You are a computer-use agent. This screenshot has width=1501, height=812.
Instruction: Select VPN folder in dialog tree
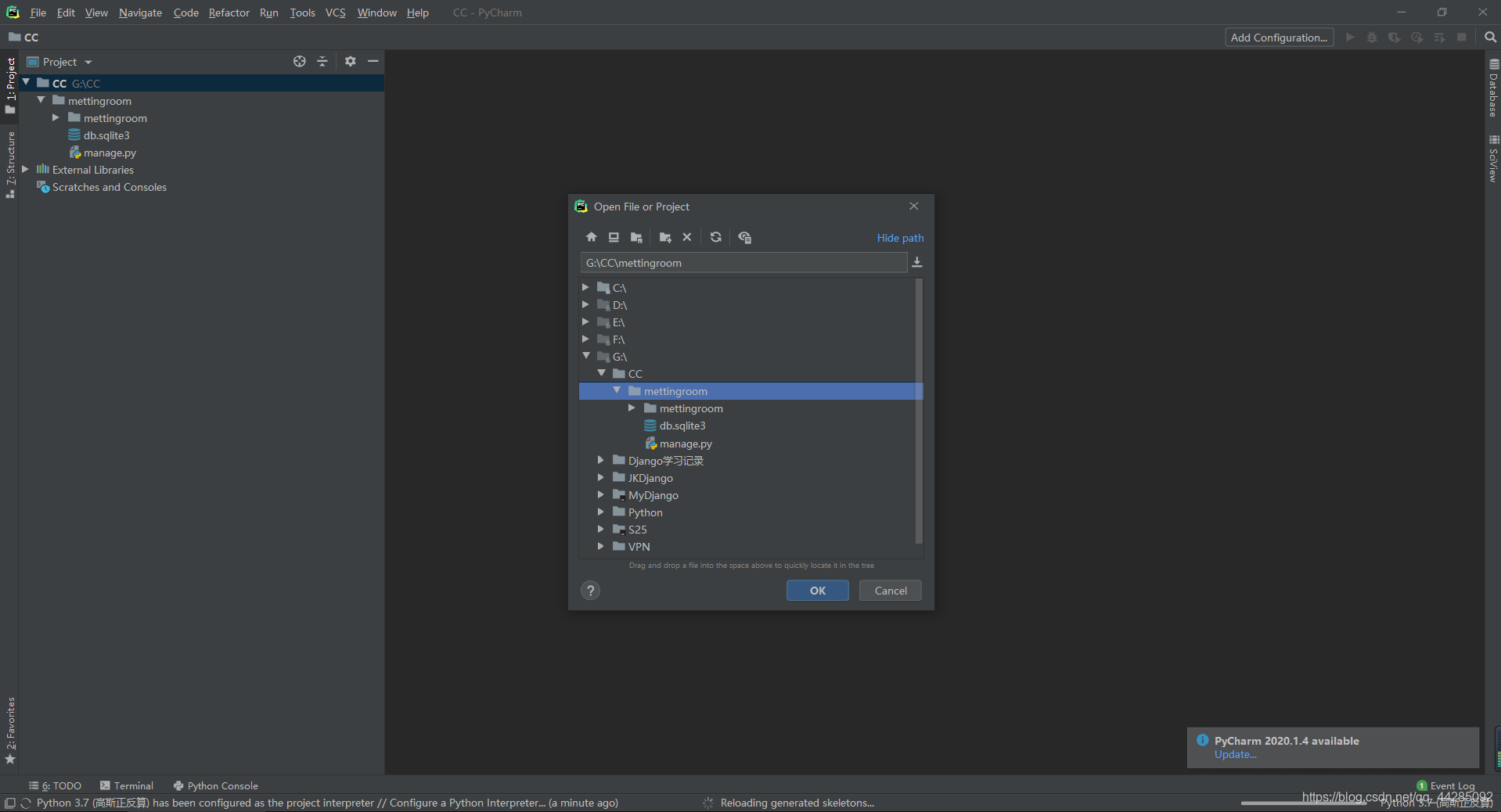639,547
